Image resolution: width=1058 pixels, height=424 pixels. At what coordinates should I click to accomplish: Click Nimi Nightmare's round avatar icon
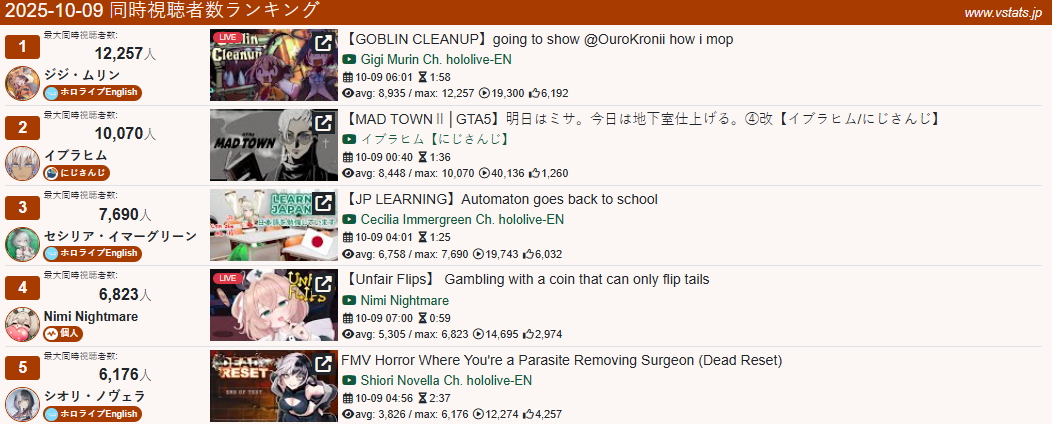pyautogui.click(x=22, y=325)
